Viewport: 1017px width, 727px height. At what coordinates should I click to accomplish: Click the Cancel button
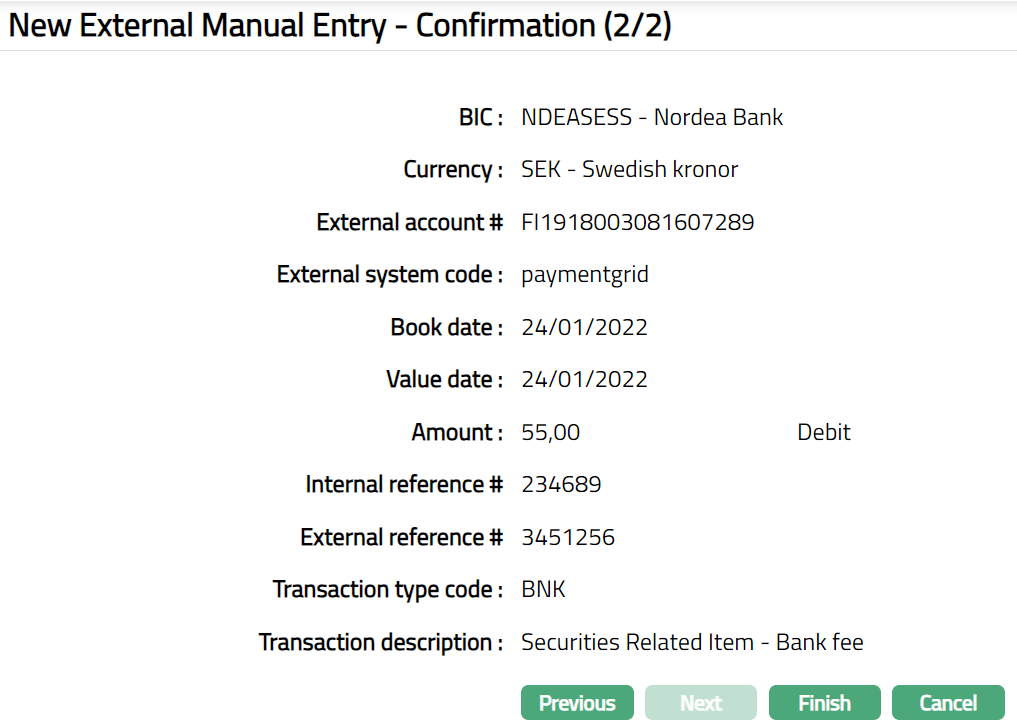coord(948,703)
